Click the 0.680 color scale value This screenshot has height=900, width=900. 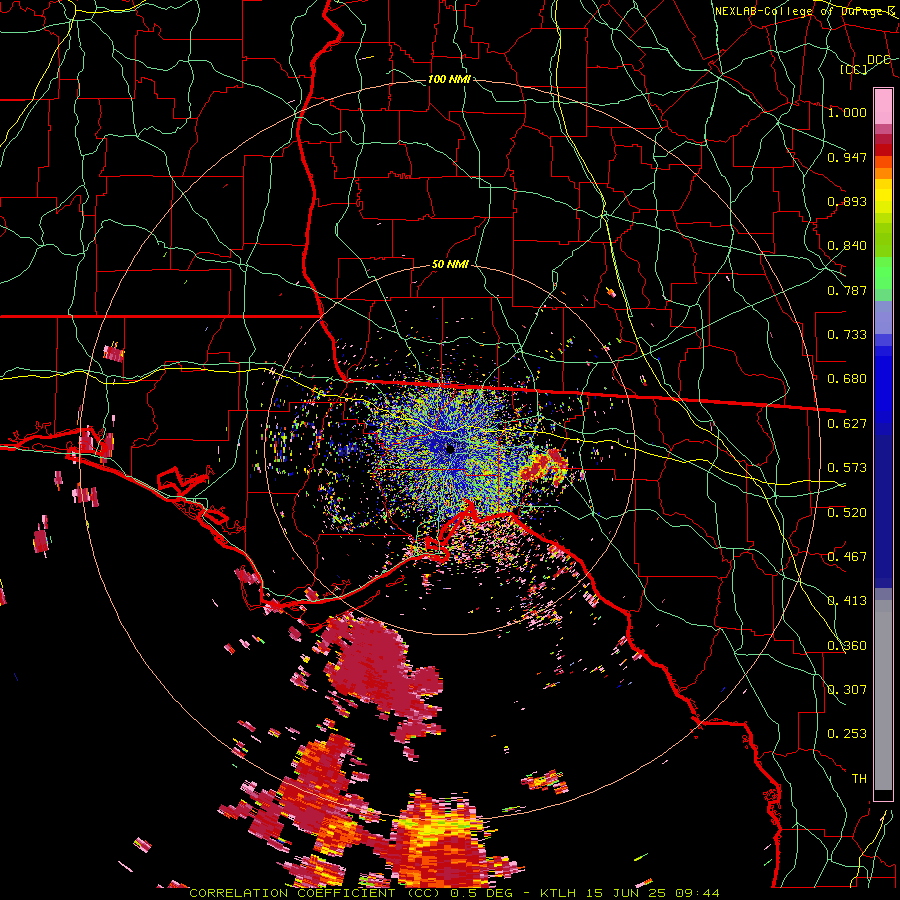[x=847, y=379]
